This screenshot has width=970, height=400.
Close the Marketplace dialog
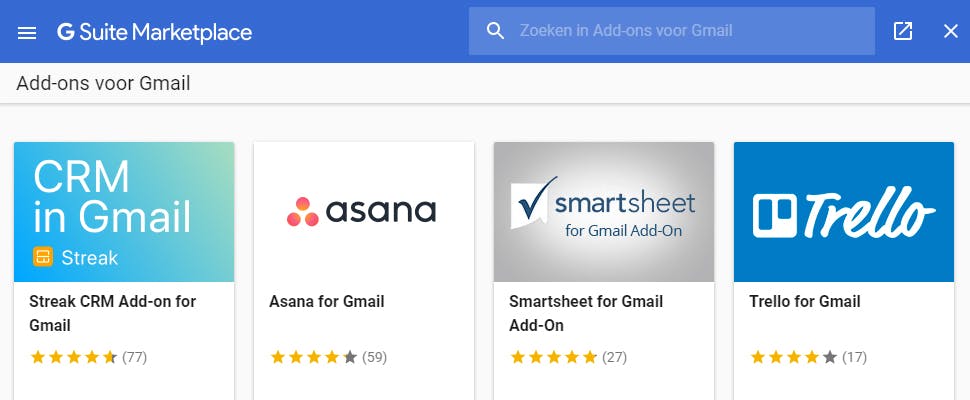[951, 31]
